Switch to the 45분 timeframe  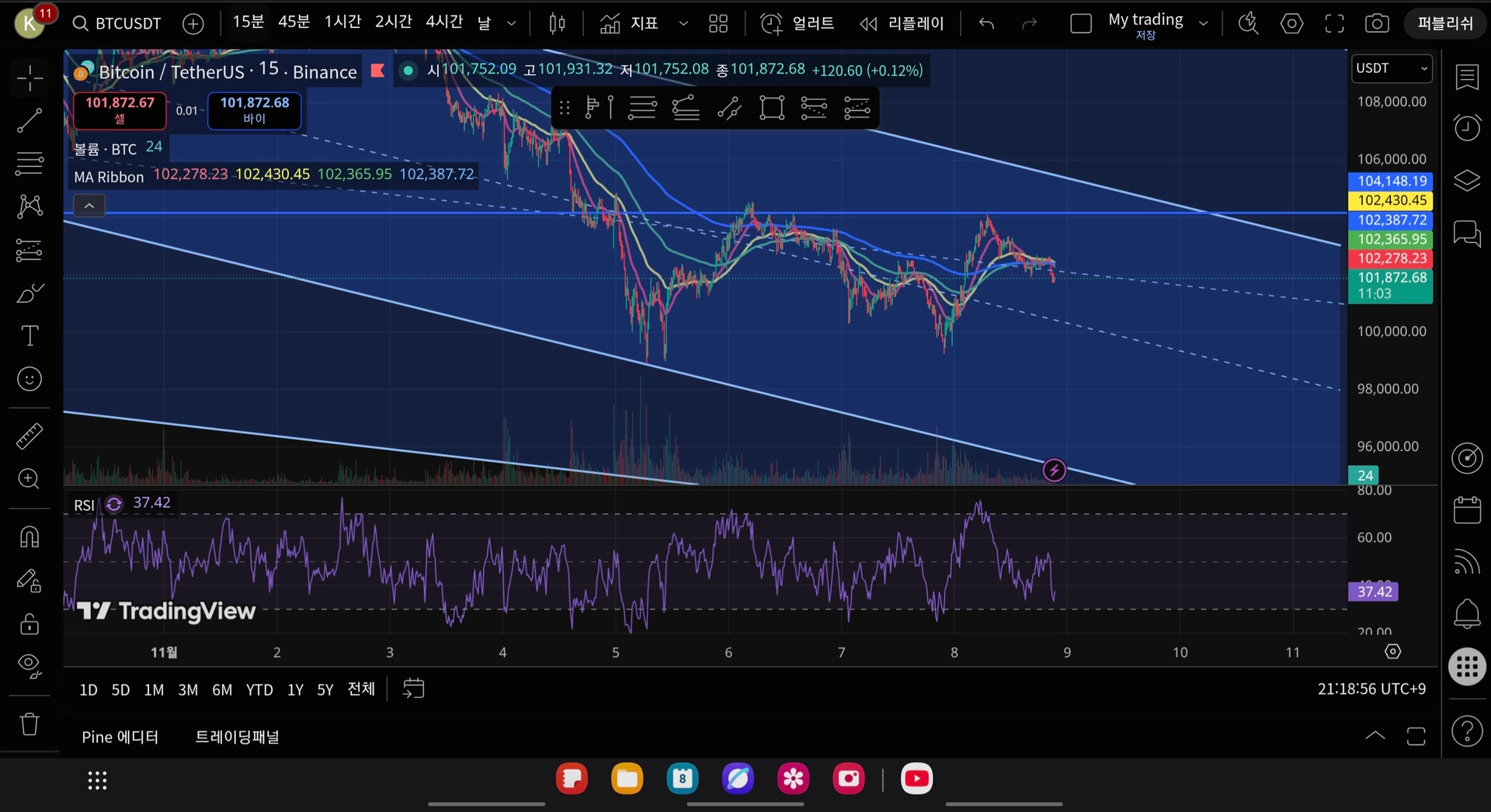294,22
